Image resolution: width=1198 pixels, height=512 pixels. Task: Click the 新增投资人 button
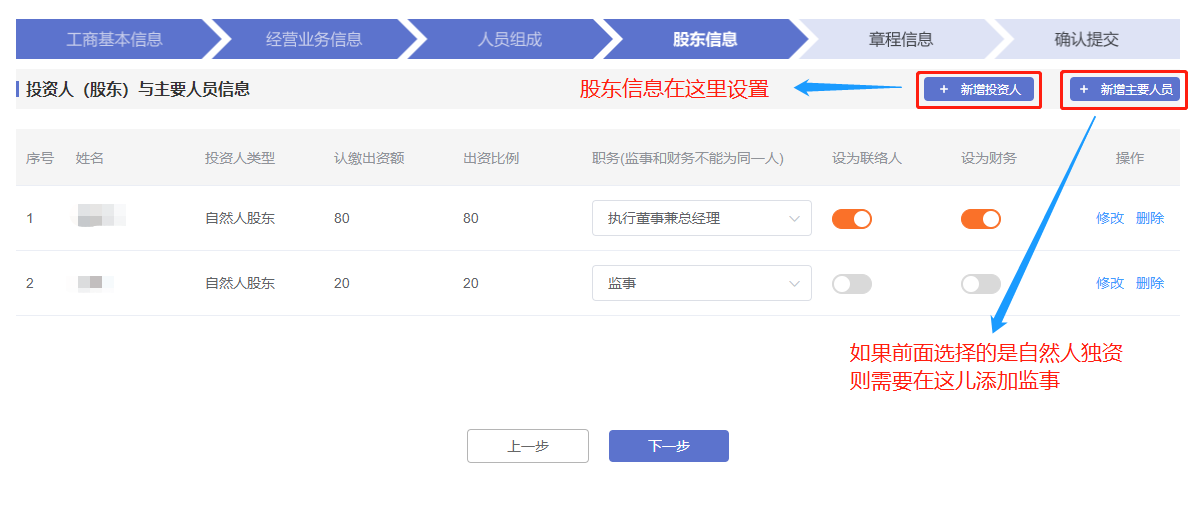click(978, 90)
